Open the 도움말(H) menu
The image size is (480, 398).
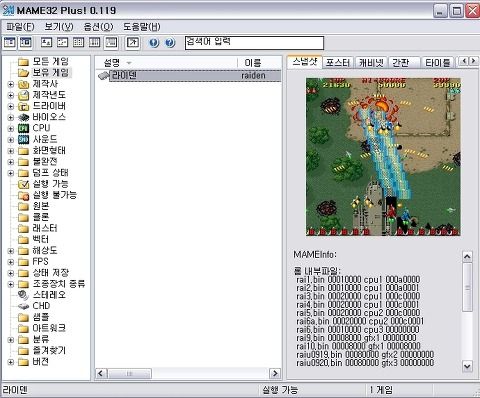(x=142, y=27)
